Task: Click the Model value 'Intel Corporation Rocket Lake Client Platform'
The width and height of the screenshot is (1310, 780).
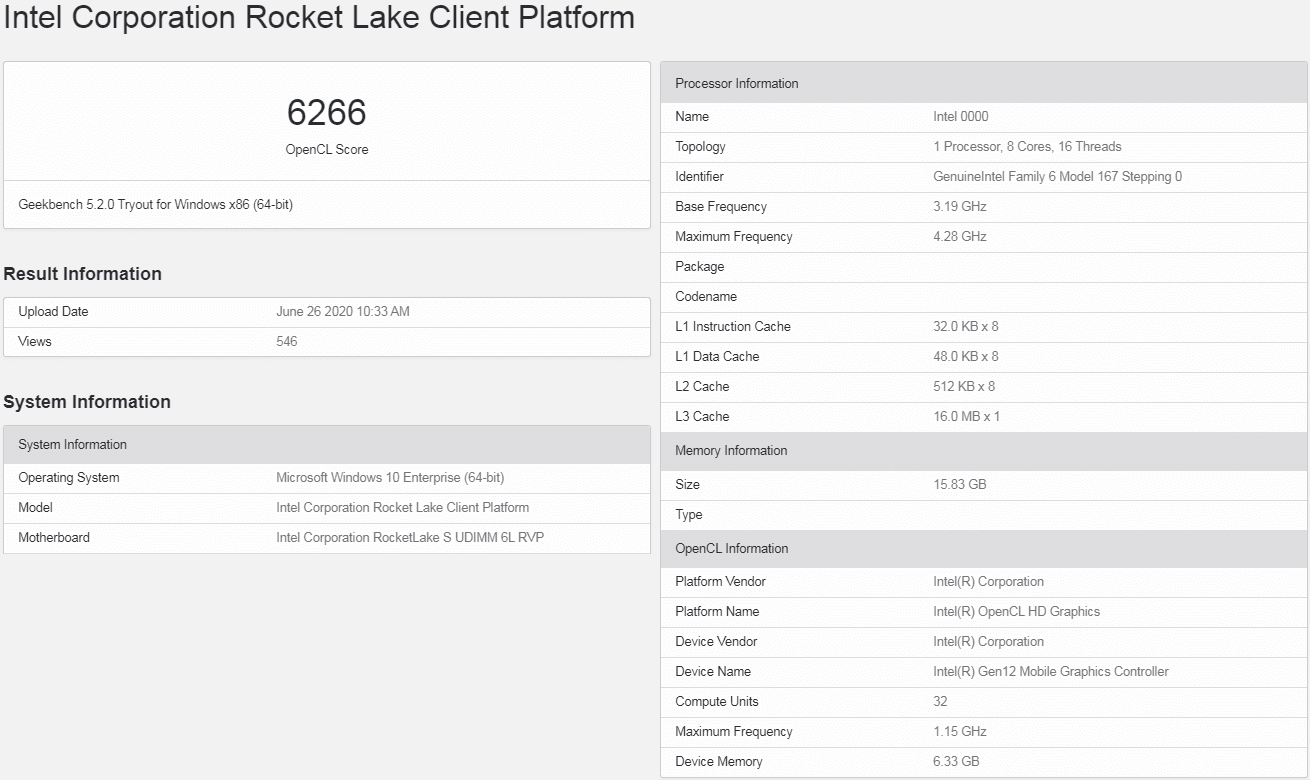Action: (403, 508)
